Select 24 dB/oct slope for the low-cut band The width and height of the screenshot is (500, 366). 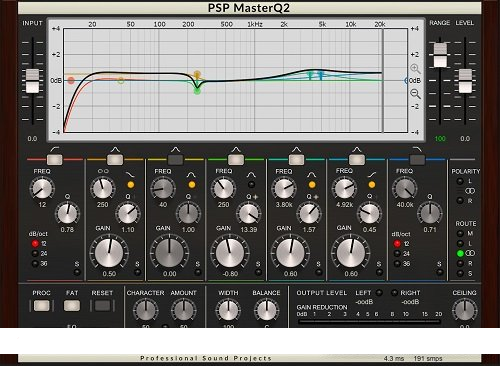pyautogui.click(x=35, y=254)
